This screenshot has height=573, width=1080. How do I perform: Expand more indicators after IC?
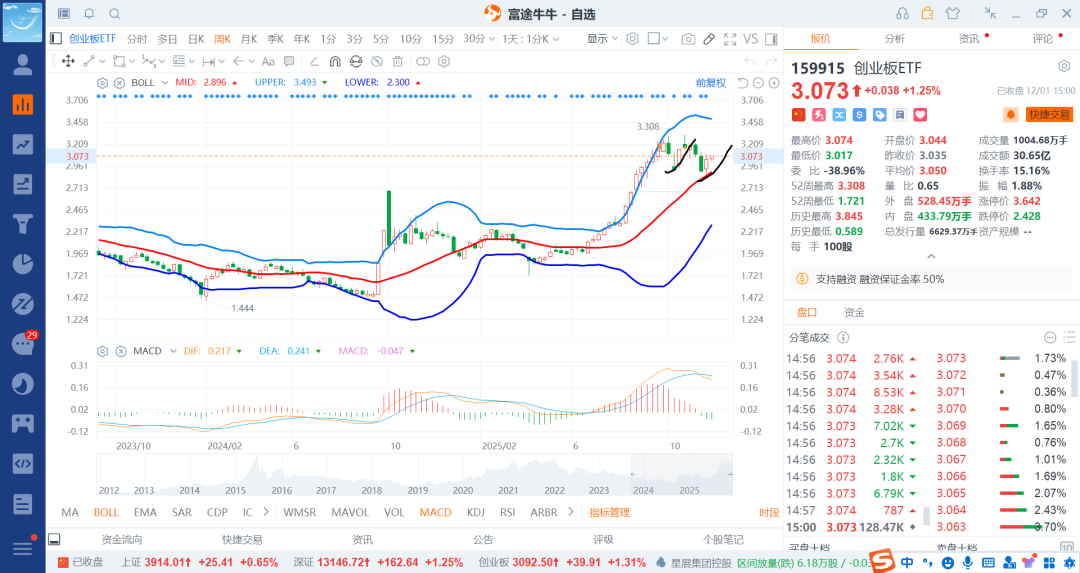click(x=266, y=512)
